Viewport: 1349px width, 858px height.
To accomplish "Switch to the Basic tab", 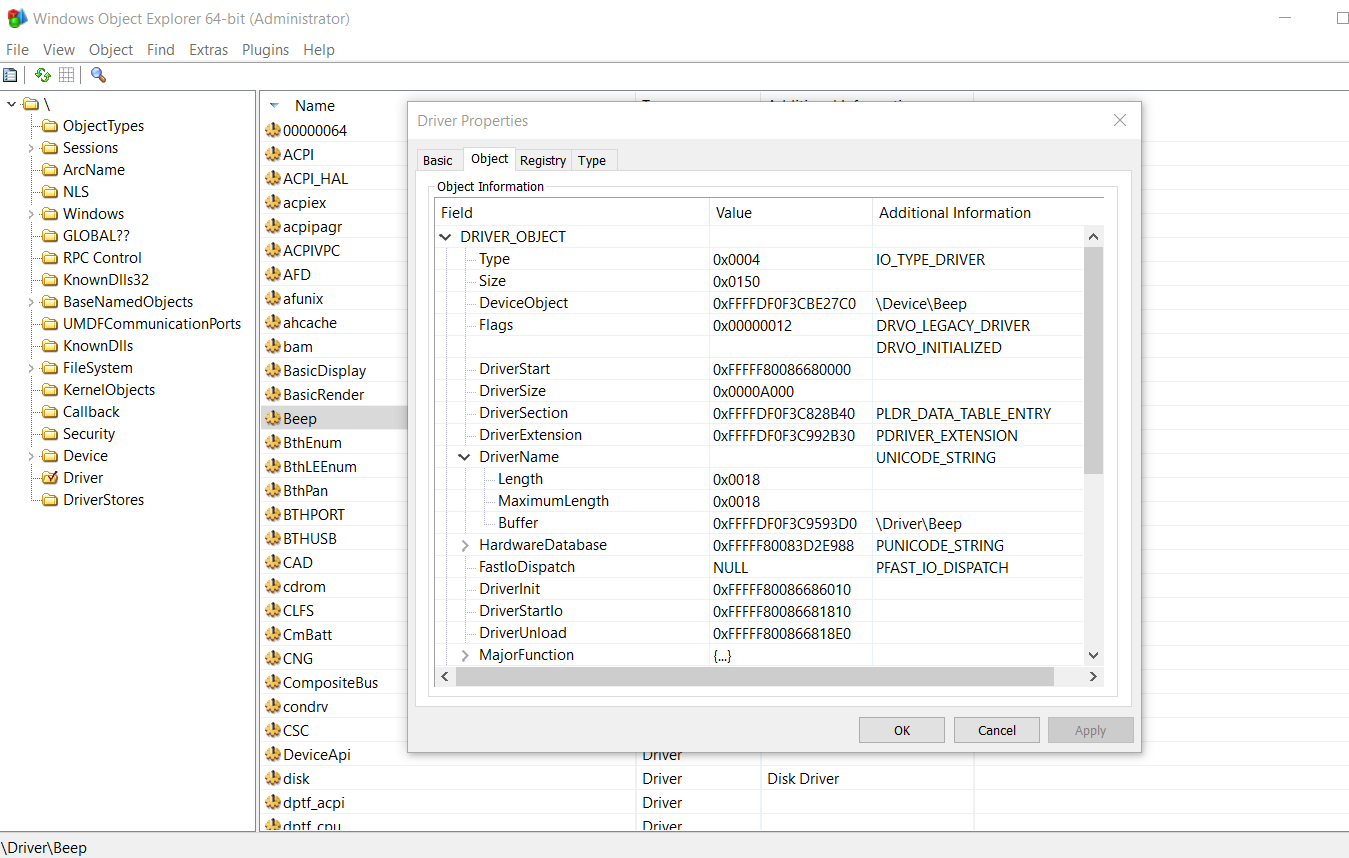I will 437,160.
